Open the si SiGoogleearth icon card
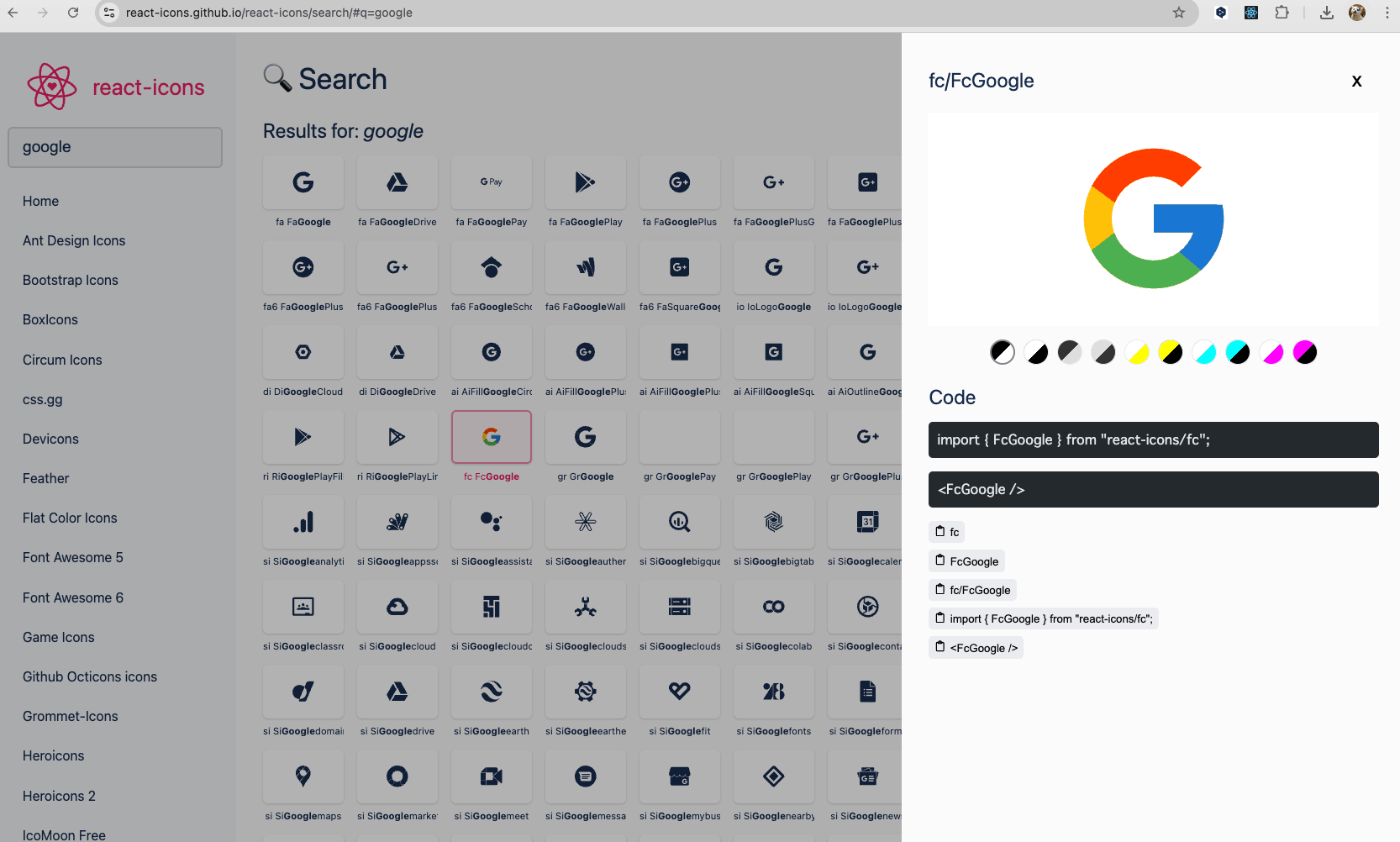The width and height of the screenshot is (1400, 842). click(x=491, y=692)
